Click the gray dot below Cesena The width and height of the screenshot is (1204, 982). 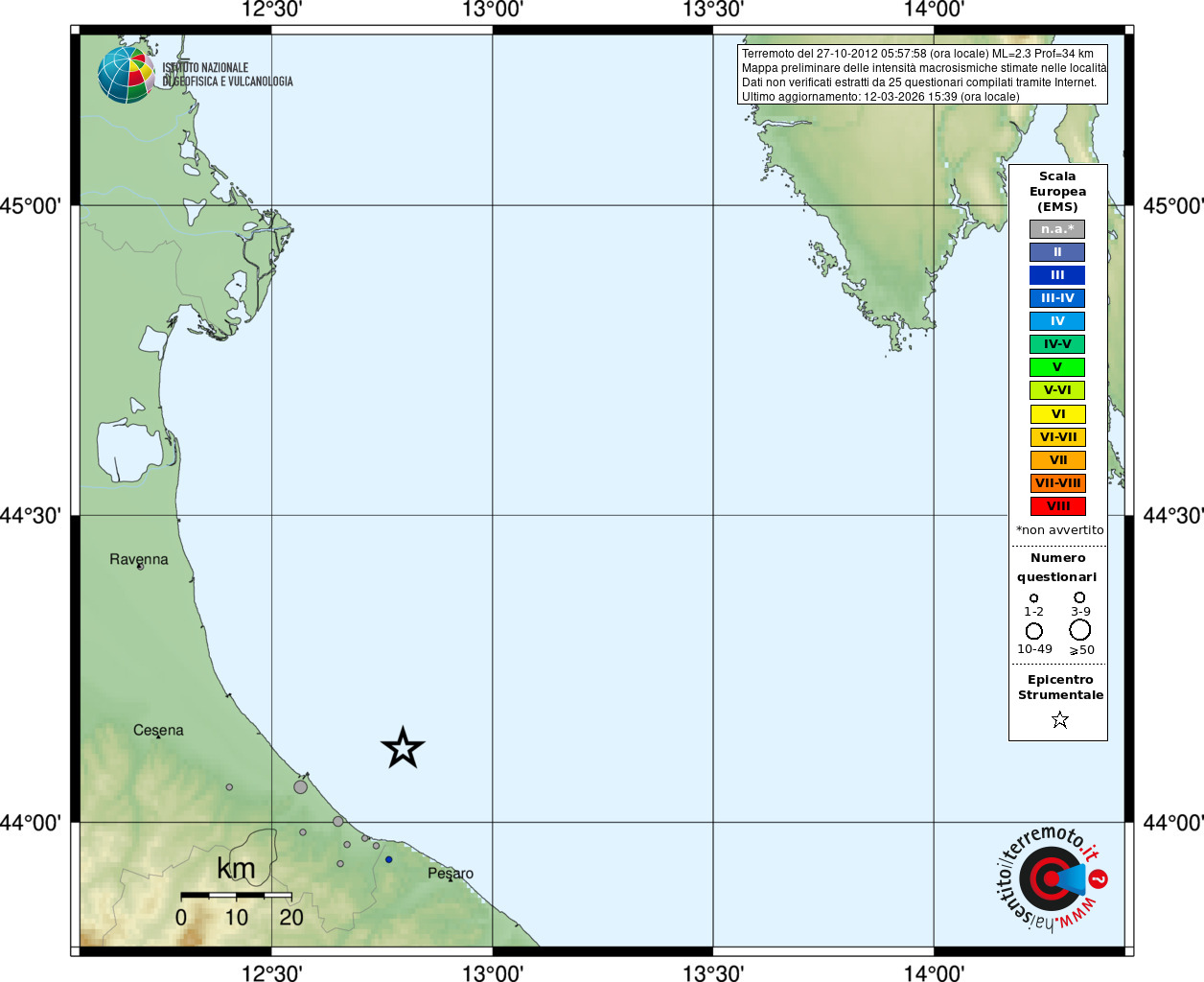tap(229, 787)
